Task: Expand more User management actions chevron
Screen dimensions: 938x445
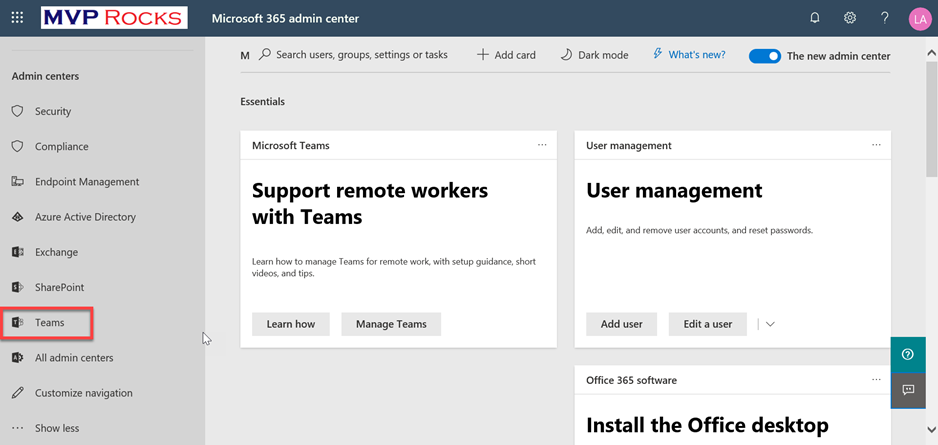Action: pyautogui.click(x=770, y=324)
